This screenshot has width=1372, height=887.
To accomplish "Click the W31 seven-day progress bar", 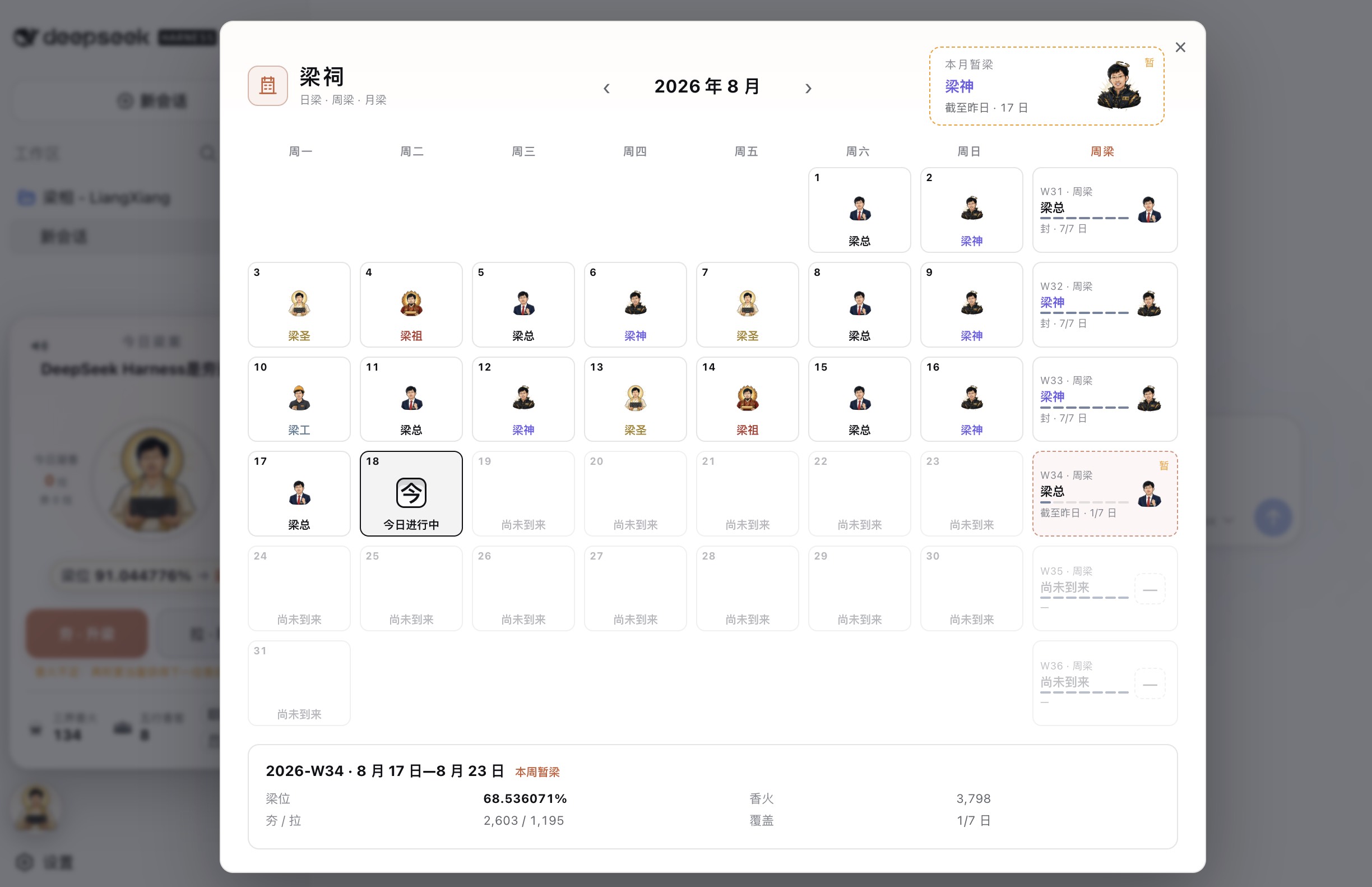I will (1084, 218).
